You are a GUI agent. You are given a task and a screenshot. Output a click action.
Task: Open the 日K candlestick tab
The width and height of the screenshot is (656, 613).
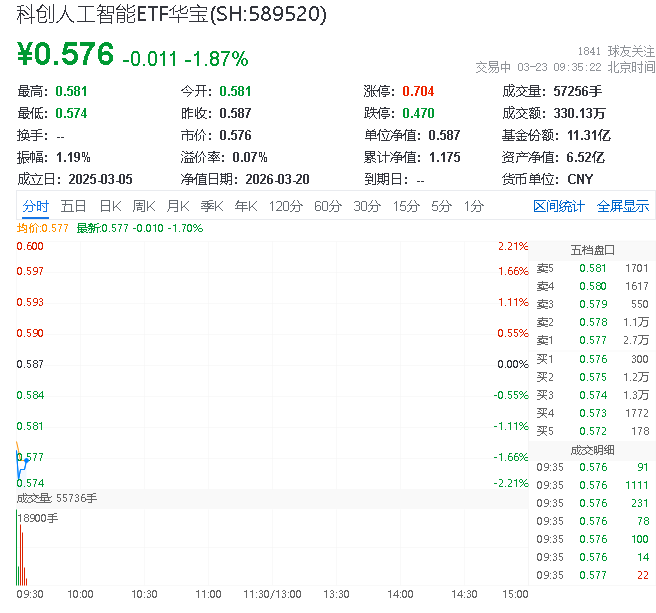110,207
